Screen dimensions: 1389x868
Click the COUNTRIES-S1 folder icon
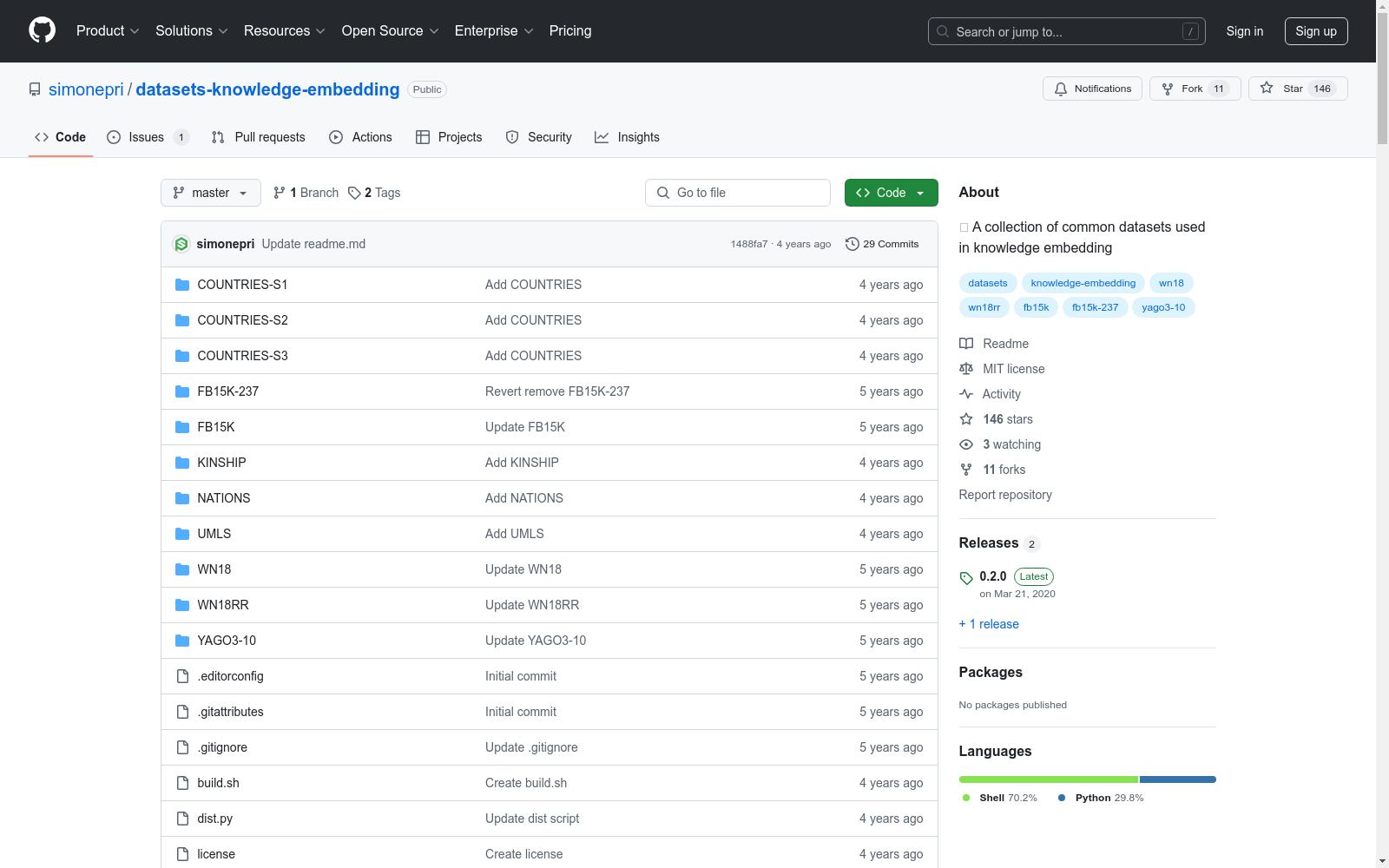click(x=182, y=285)
